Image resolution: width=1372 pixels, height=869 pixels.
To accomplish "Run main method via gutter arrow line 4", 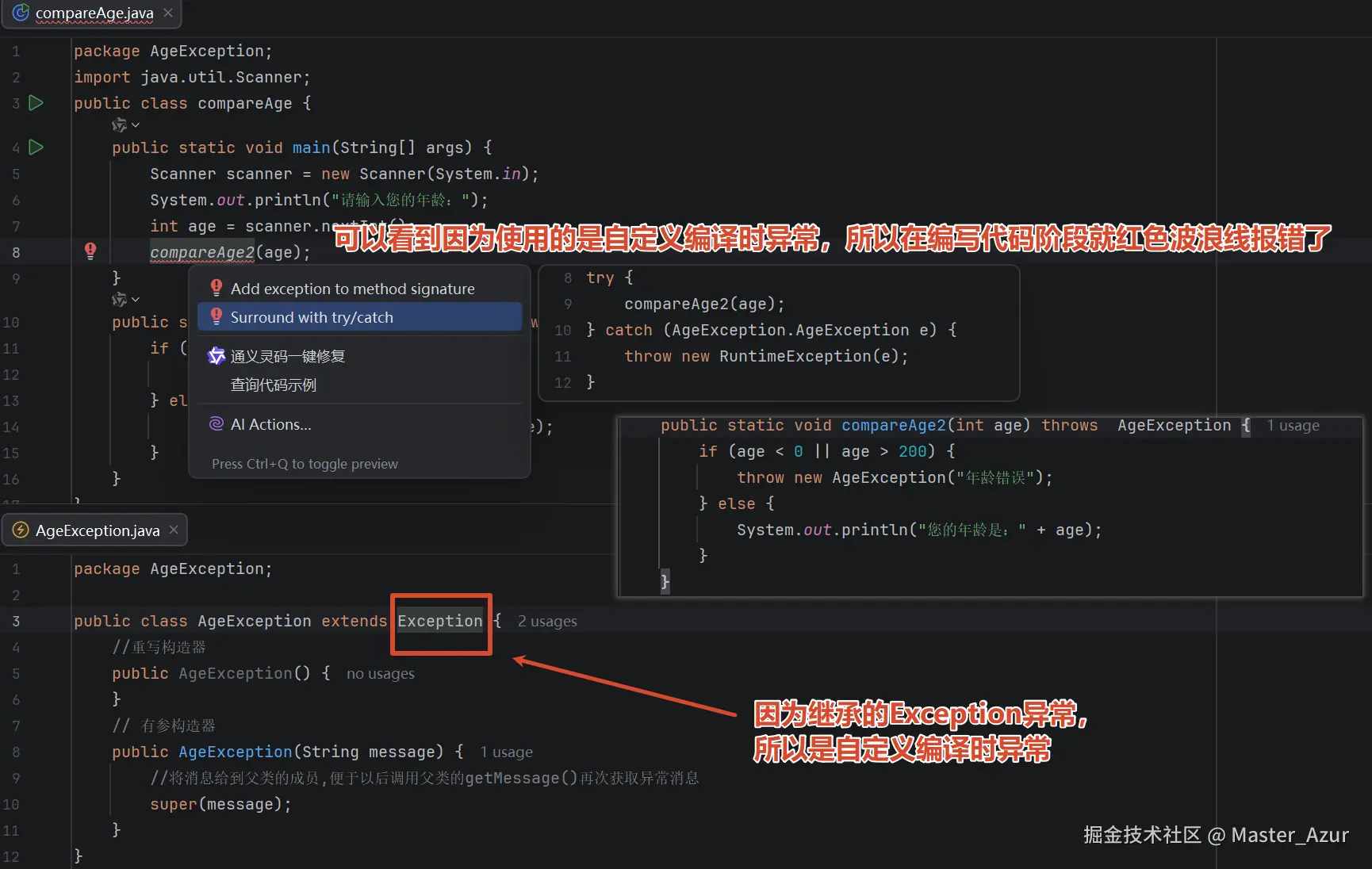I will [36, 147].
